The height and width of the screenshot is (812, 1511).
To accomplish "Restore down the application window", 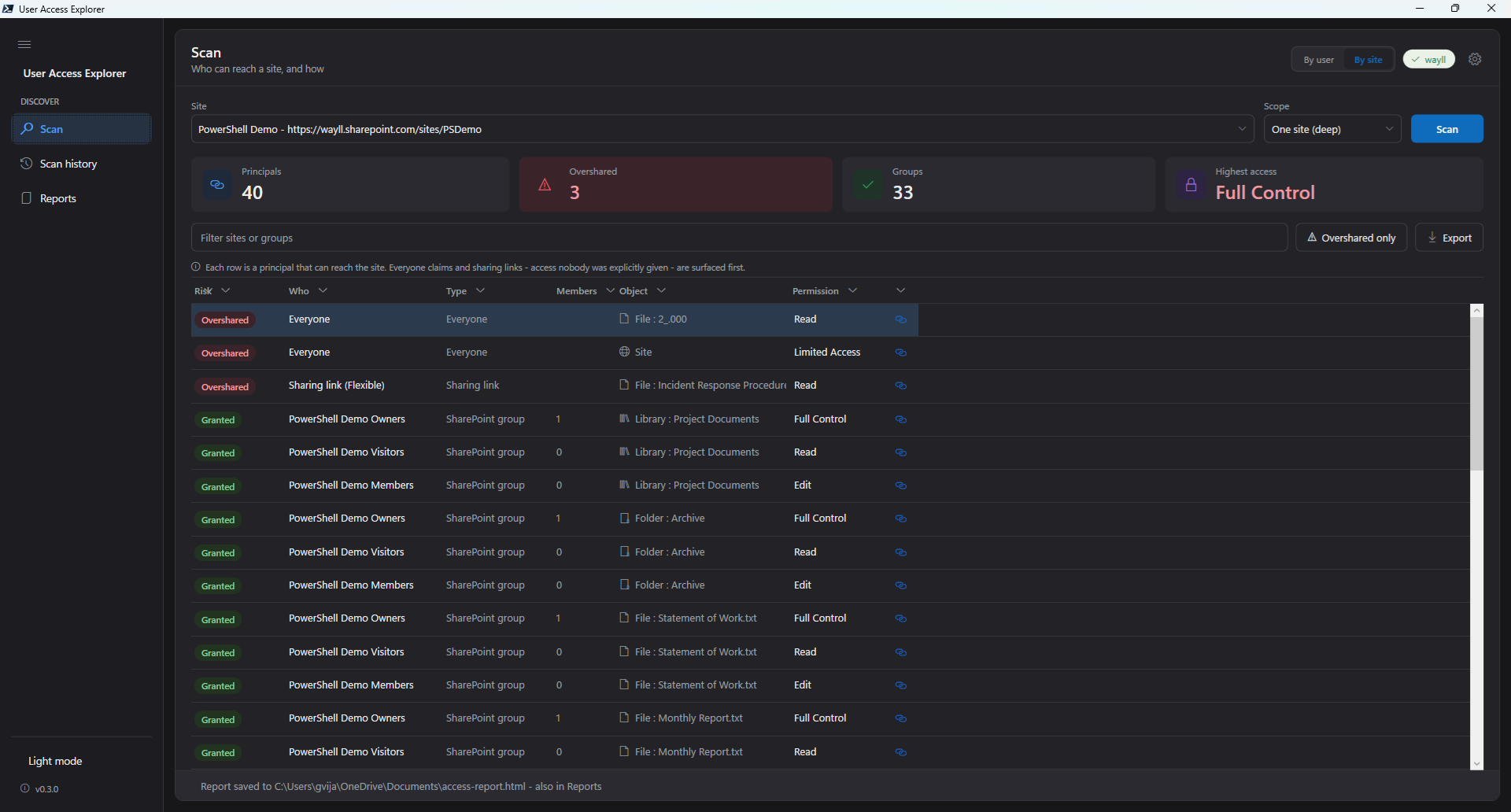I will (1455, 9).
